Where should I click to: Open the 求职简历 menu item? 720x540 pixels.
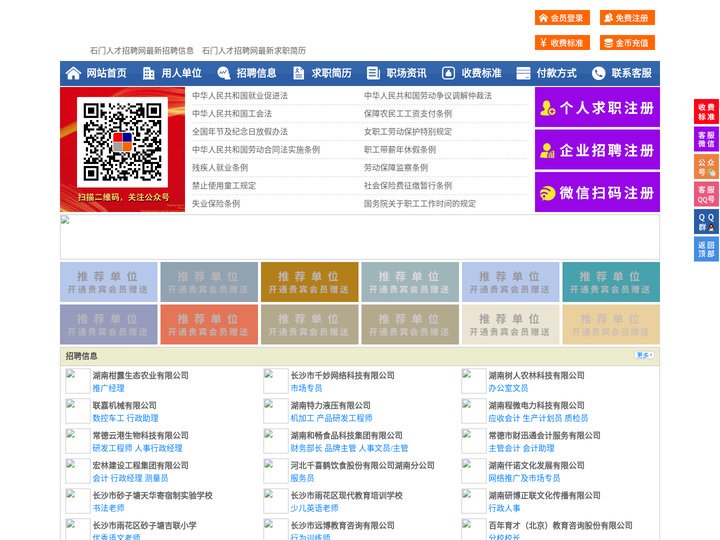click(332, 73)
